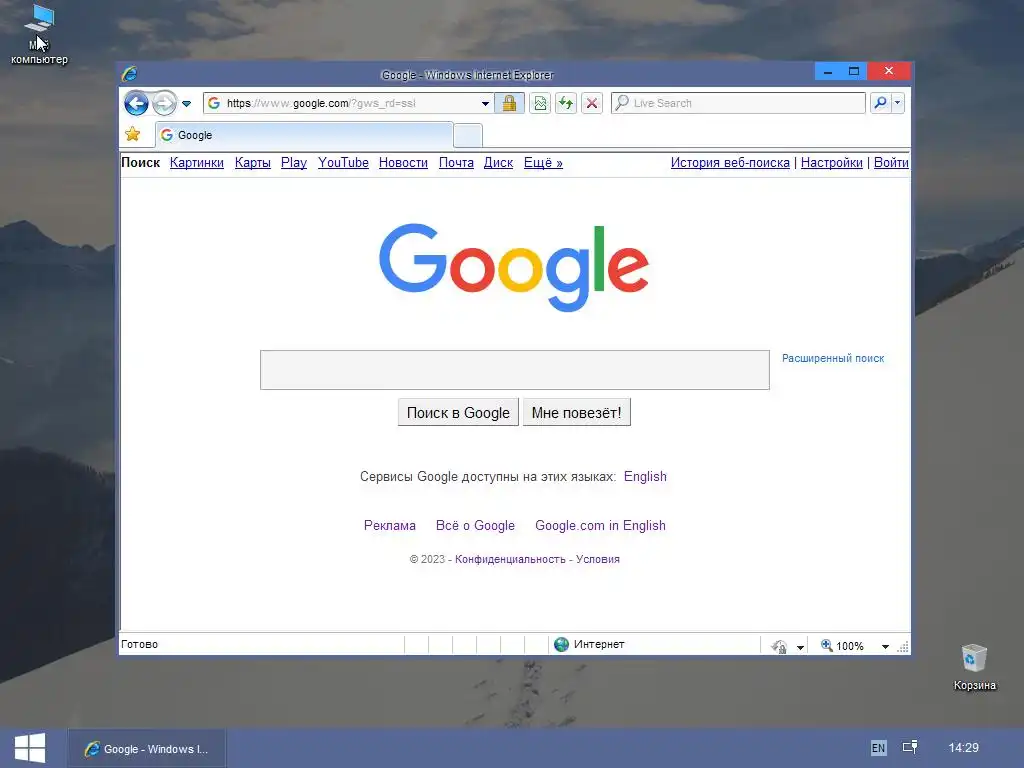The width and height of the screenshot is (1024, 768).
Task: Click the security lock icon
Action: 509,103
